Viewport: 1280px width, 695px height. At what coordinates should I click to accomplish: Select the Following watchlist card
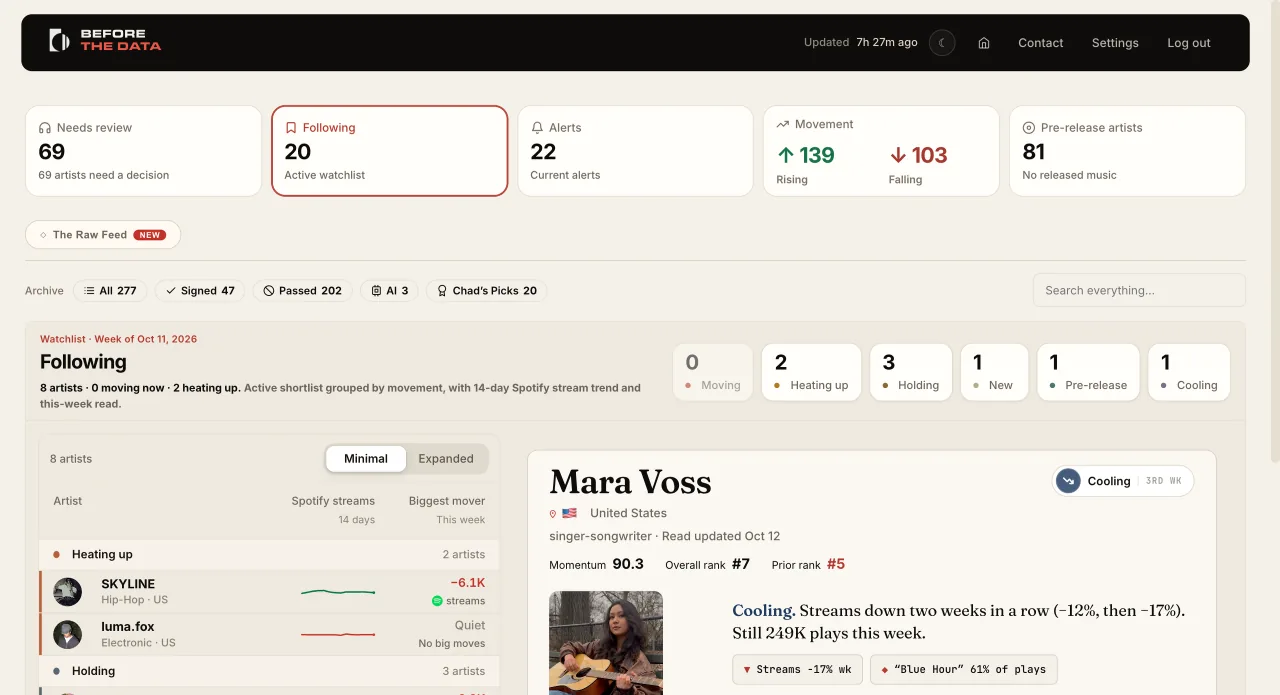pyautogui.click(x=390, y=151)
